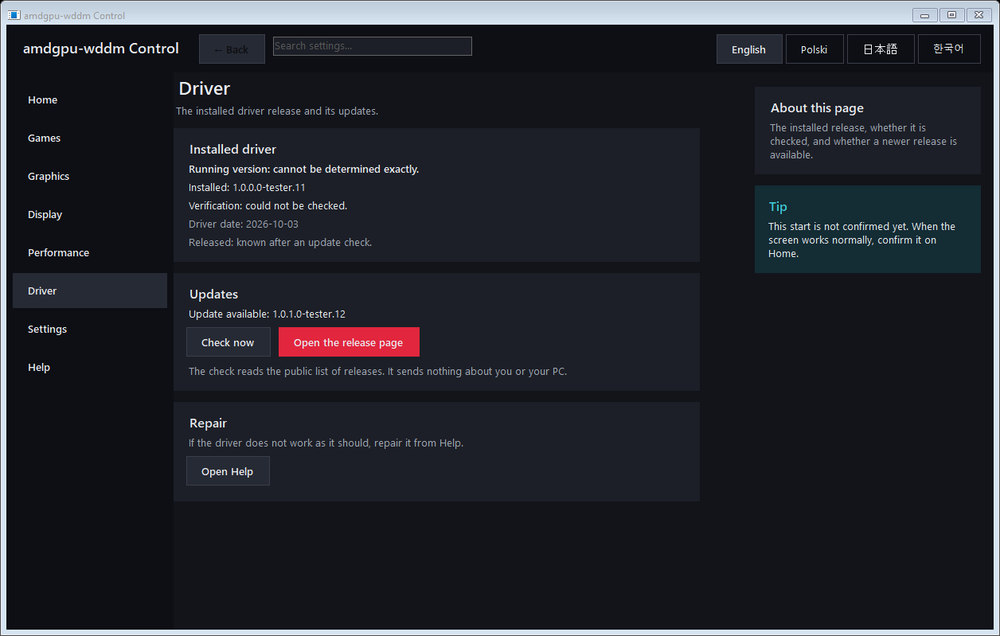Viewport: 1000px width, 636px height.
Task: Click 'Released: known after an update check.'
Action: click(280, 242)
